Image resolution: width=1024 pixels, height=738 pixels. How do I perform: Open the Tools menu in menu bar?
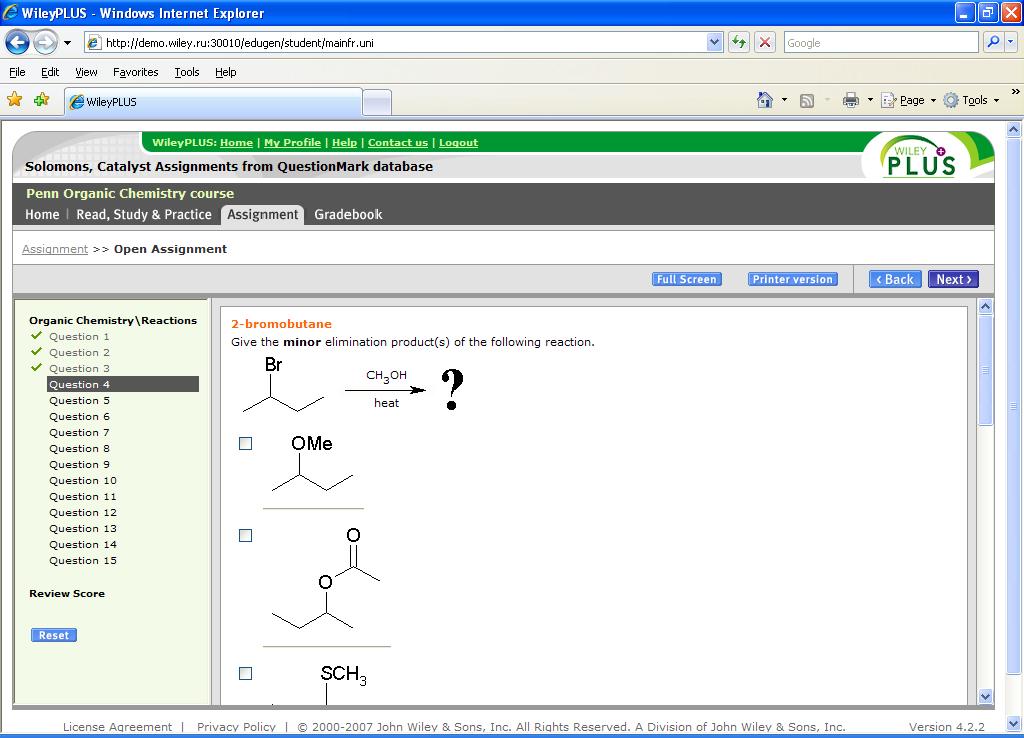click(x=187, y=72)
